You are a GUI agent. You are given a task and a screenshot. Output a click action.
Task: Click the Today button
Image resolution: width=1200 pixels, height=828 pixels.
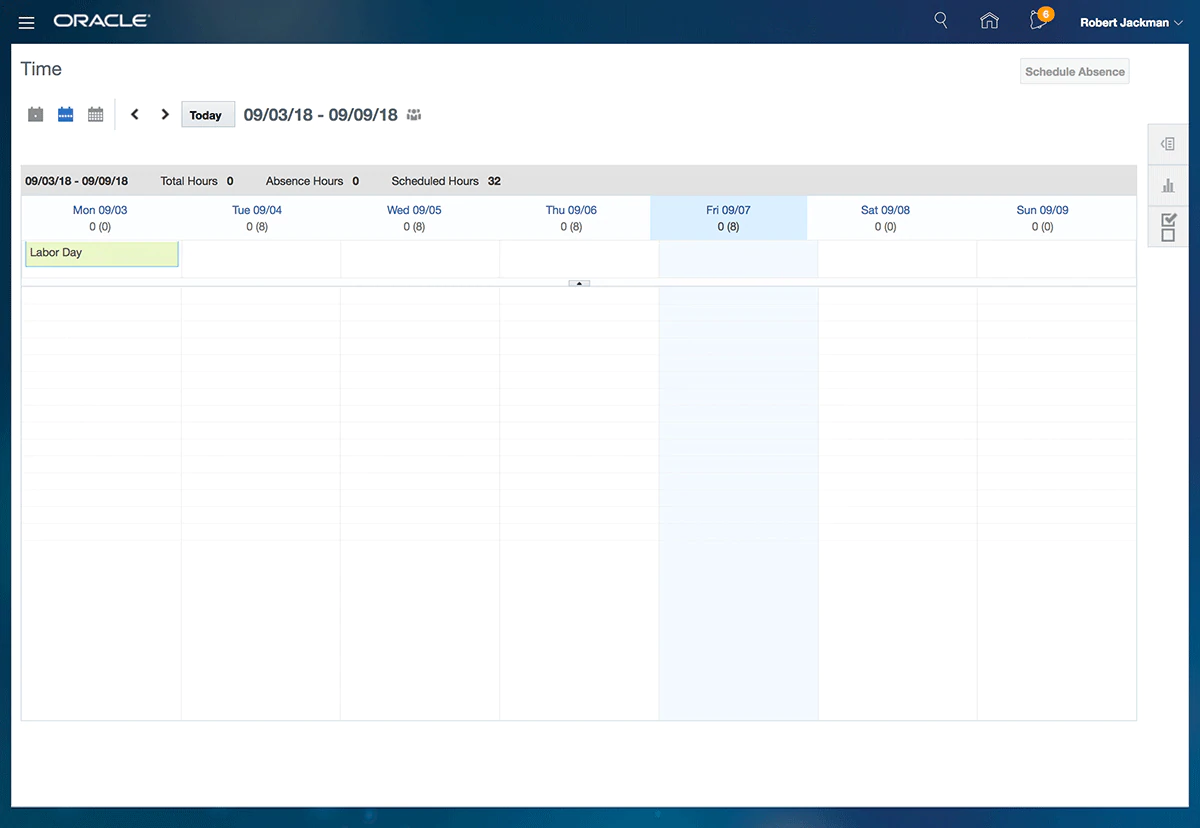207,115
